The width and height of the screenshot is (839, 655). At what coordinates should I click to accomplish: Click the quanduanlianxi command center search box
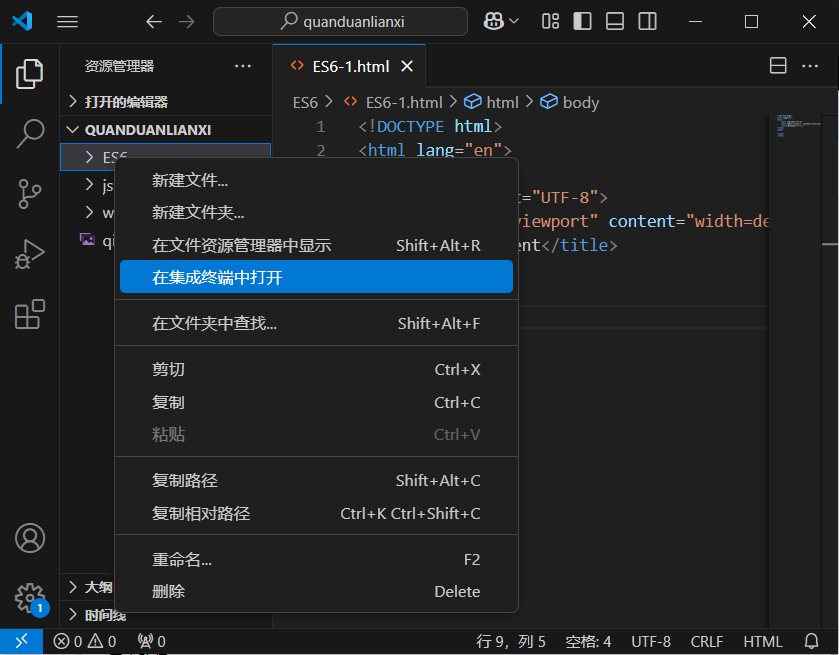click(340, 21)
